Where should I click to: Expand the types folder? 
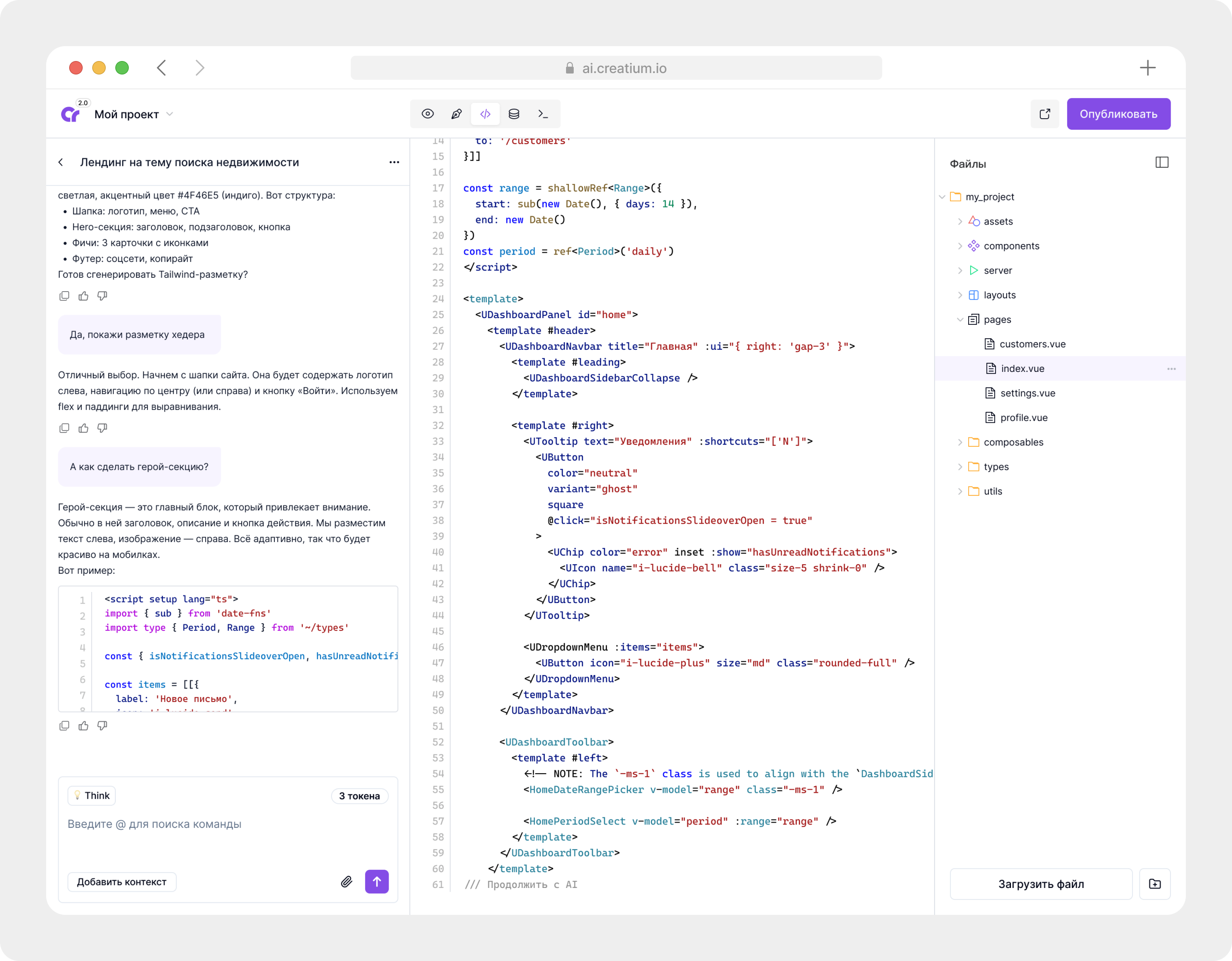coord(960,467)
